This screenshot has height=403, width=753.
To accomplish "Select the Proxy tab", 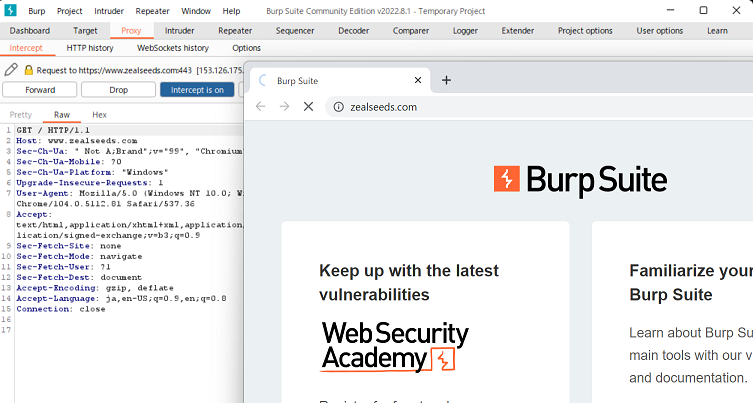I will click(x=131, y=31).
